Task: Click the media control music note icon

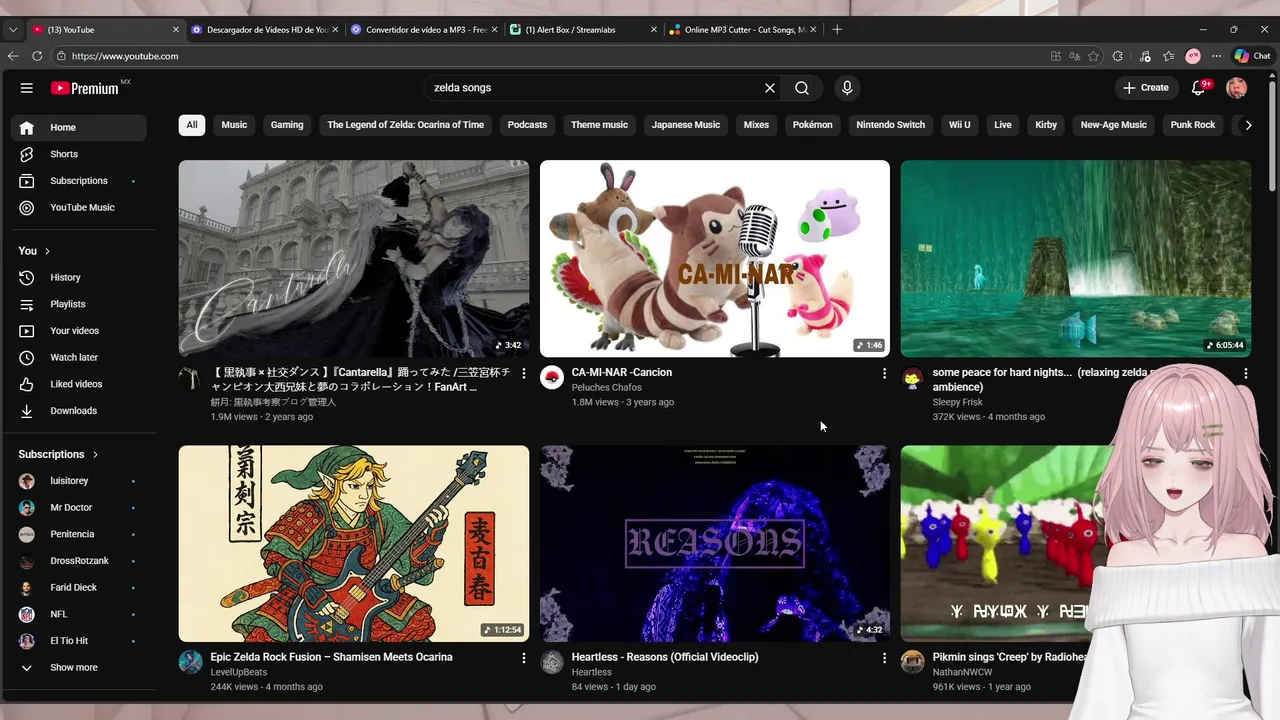Action: pyautogui.click(x=1144, y=56)
